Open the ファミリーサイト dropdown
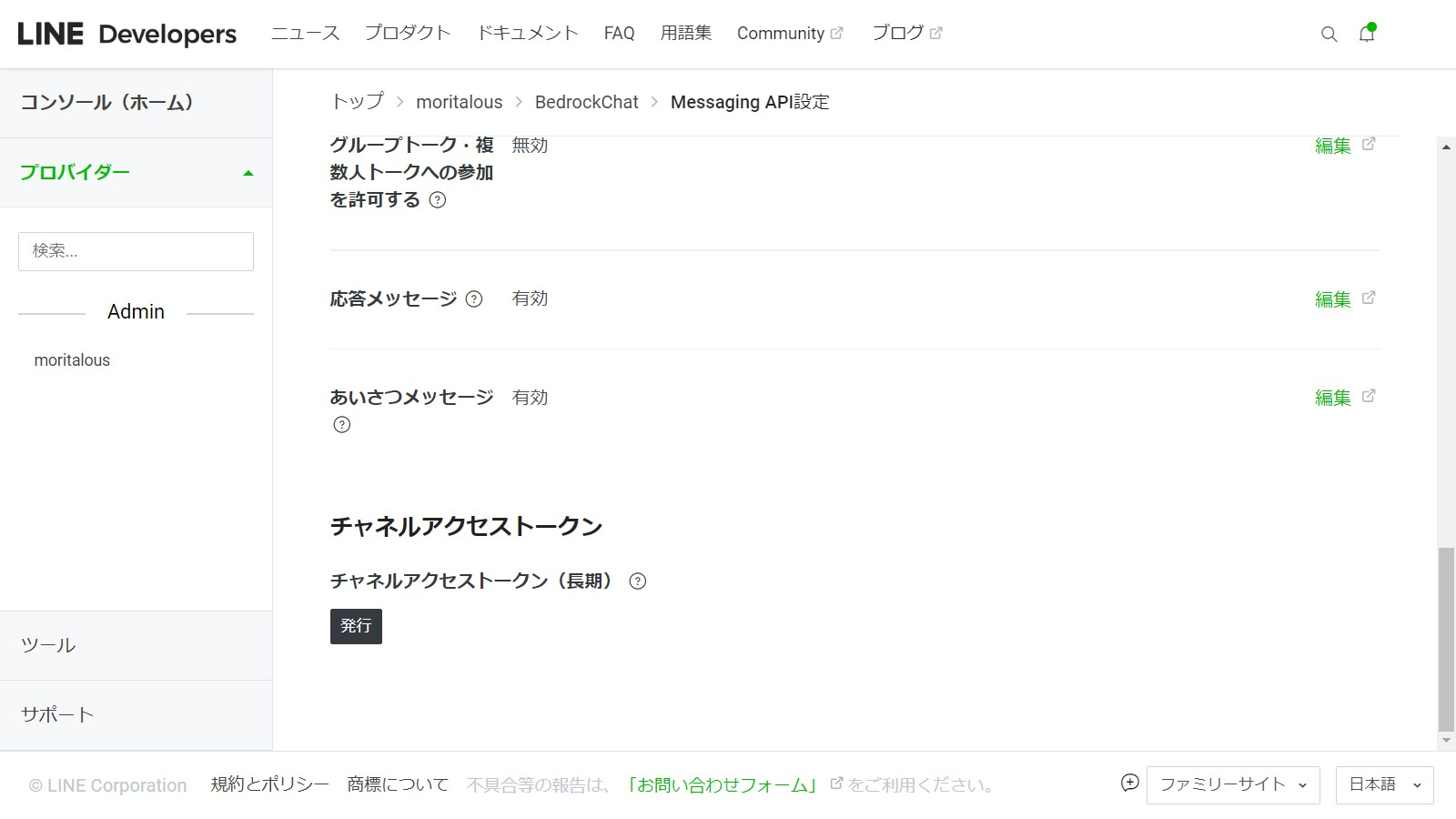1456x819 pixels. point(1232,785)
